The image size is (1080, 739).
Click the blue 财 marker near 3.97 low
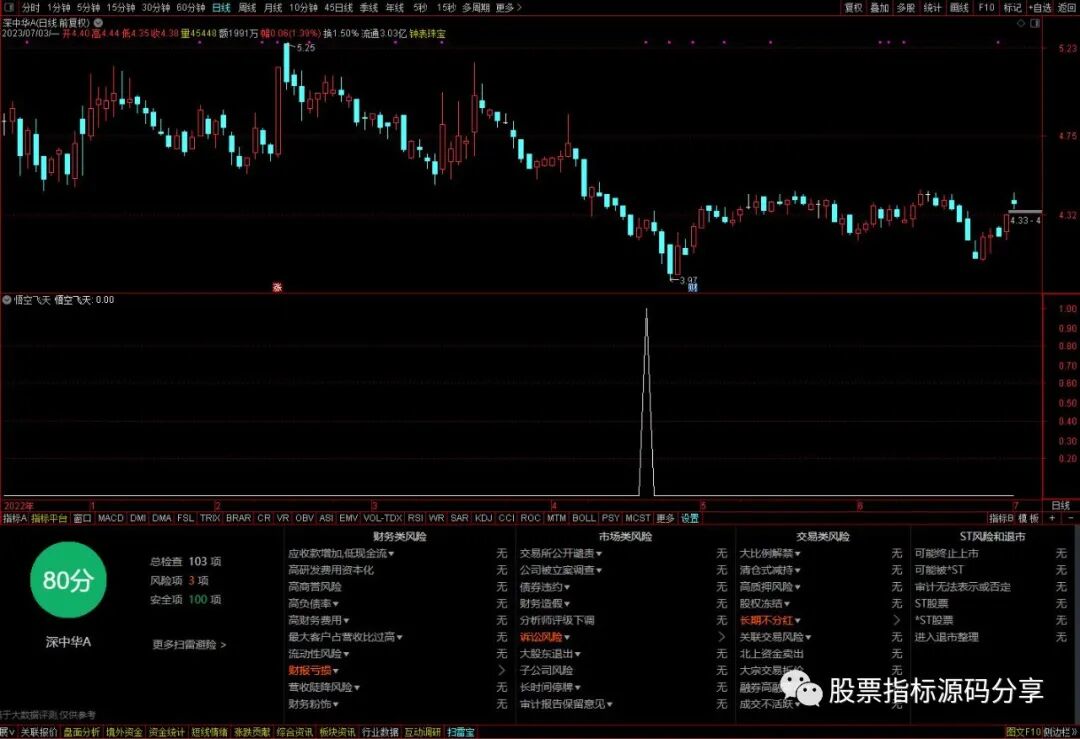click(693, 287)
